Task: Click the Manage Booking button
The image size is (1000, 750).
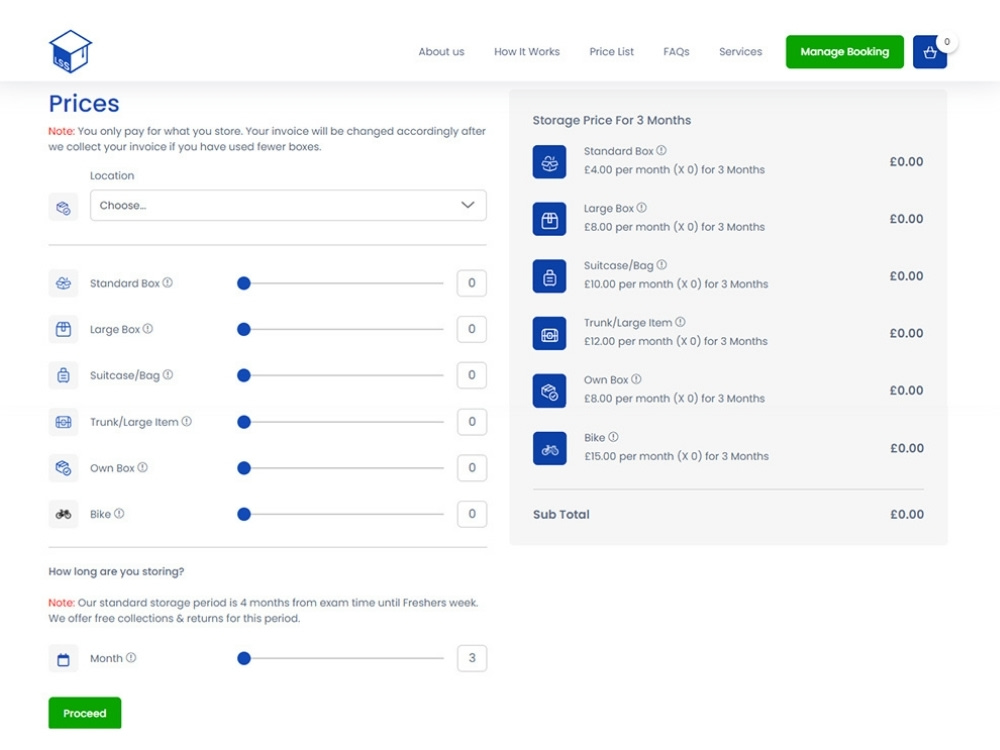Action: tap(844, 52)
